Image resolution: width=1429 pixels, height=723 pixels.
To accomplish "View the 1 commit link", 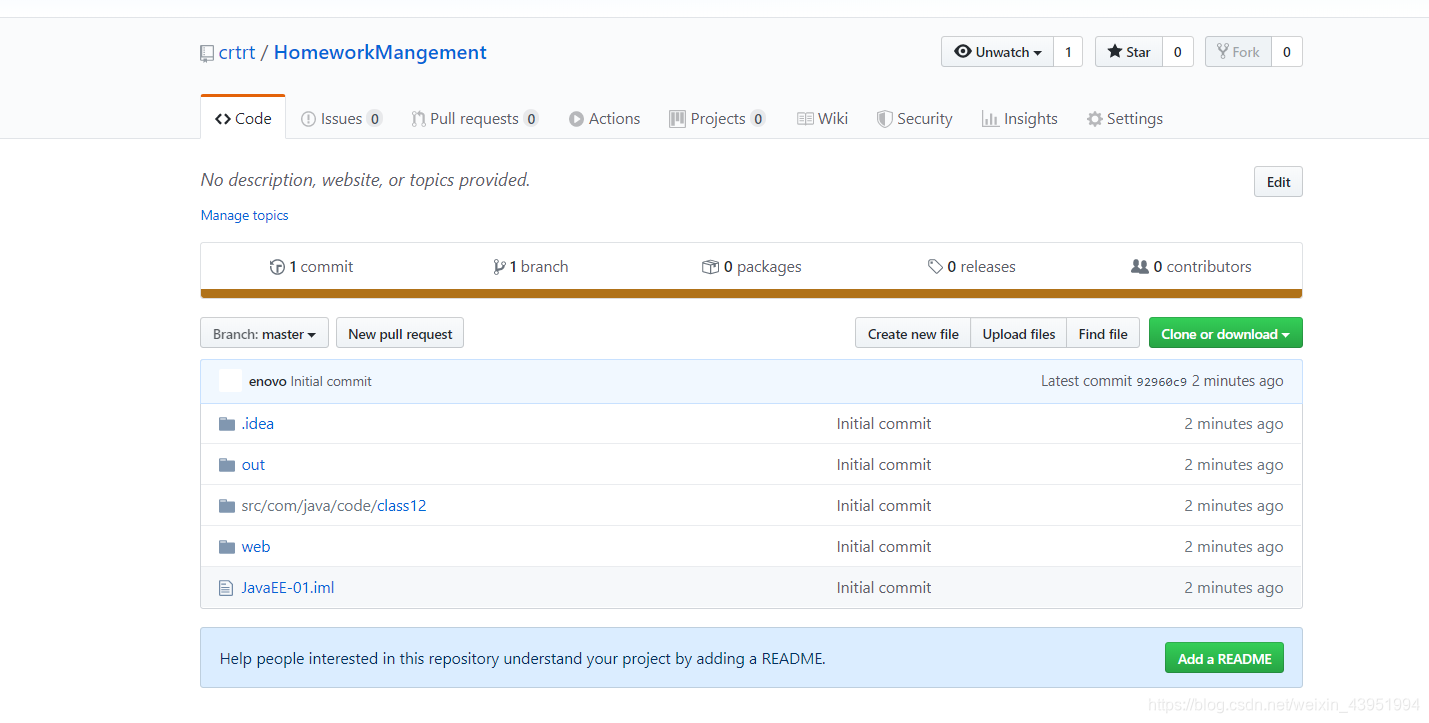I will (x=311, y=267).
